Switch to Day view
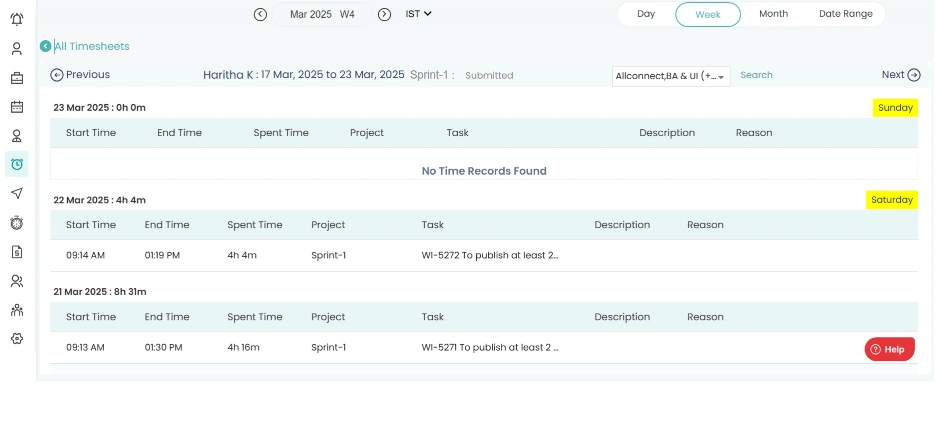Screen dimensions: 942x448 (646, 14)
